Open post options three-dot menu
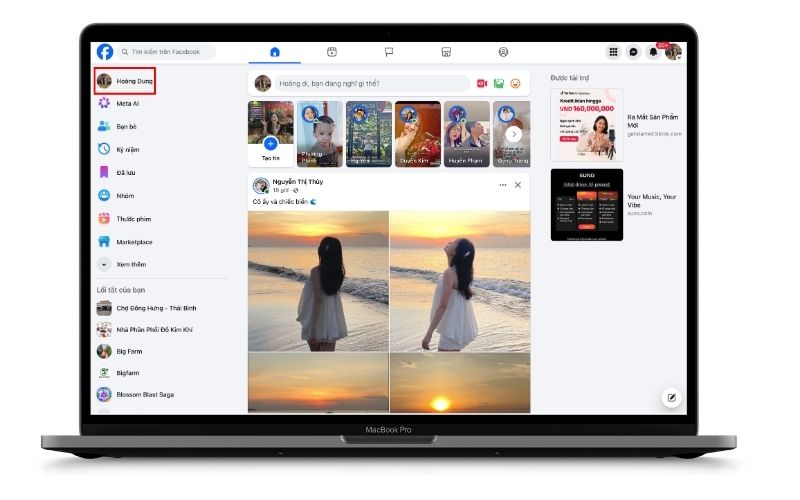This screenshot has width=800, height=500. click(503, 185)
